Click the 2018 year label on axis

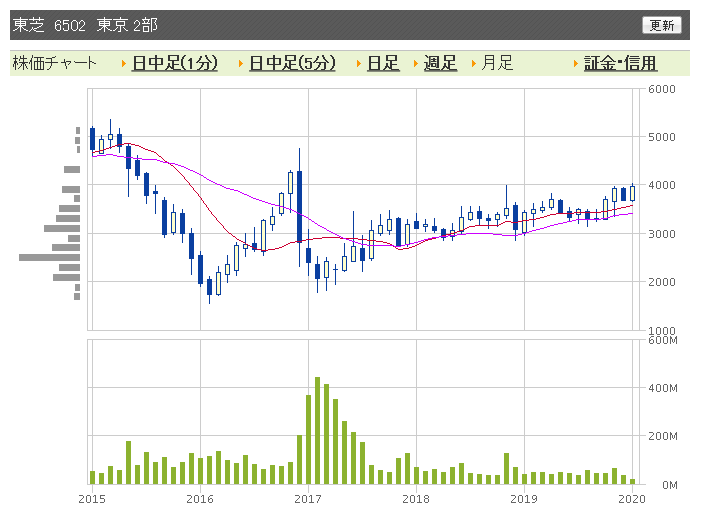(416, 499)
